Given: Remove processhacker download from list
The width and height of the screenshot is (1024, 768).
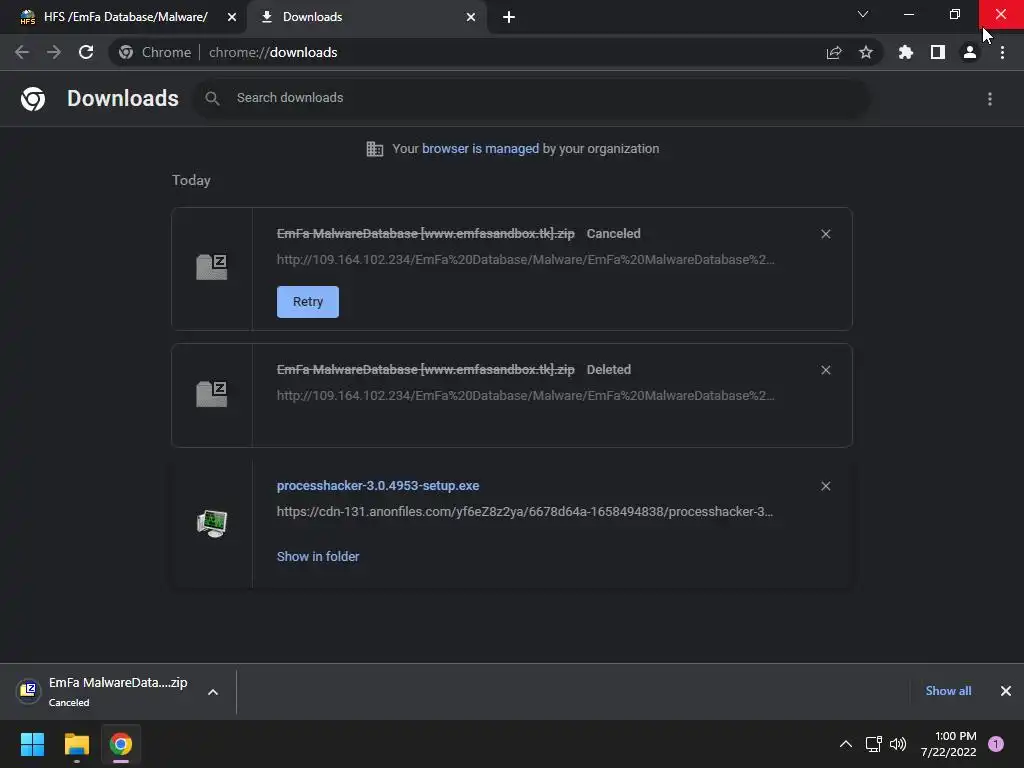Looking at the screenshot, I should 825,486.
